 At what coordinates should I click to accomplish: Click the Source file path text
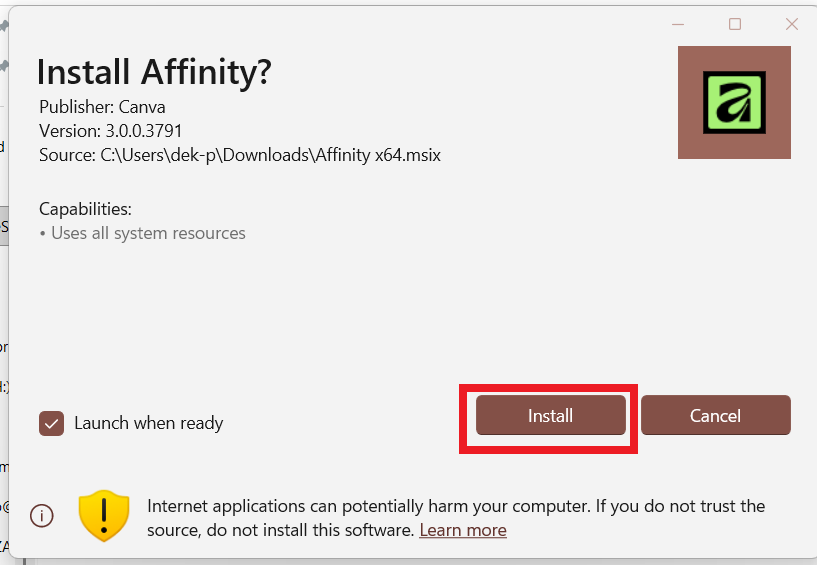pos(240,155)
